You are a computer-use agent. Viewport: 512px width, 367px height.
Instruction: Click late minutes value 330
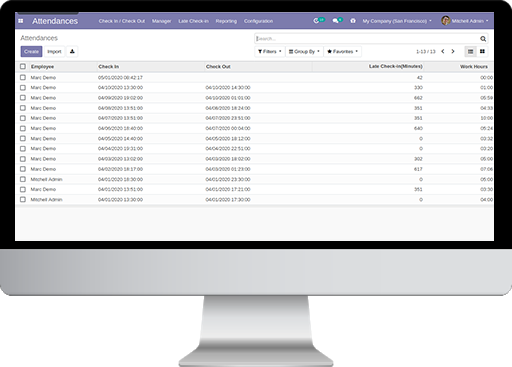pyautogui.click(x=418, y=88)
